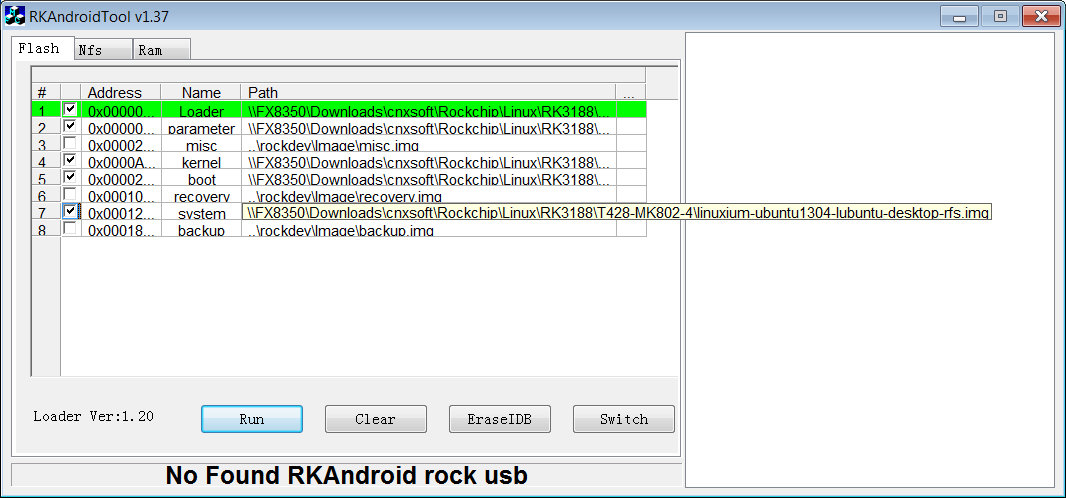Click the Switch button

624,419
